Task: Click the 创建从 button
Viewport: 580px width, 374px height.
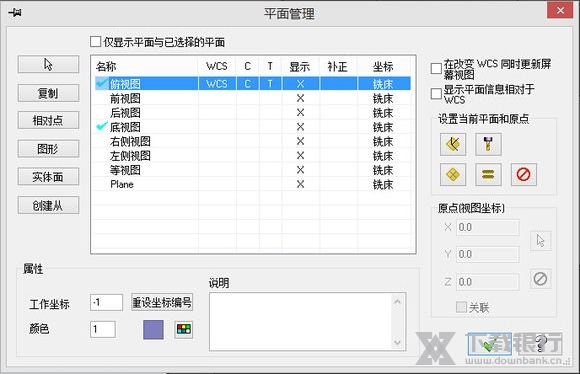Action: click(x=48, y=205)
